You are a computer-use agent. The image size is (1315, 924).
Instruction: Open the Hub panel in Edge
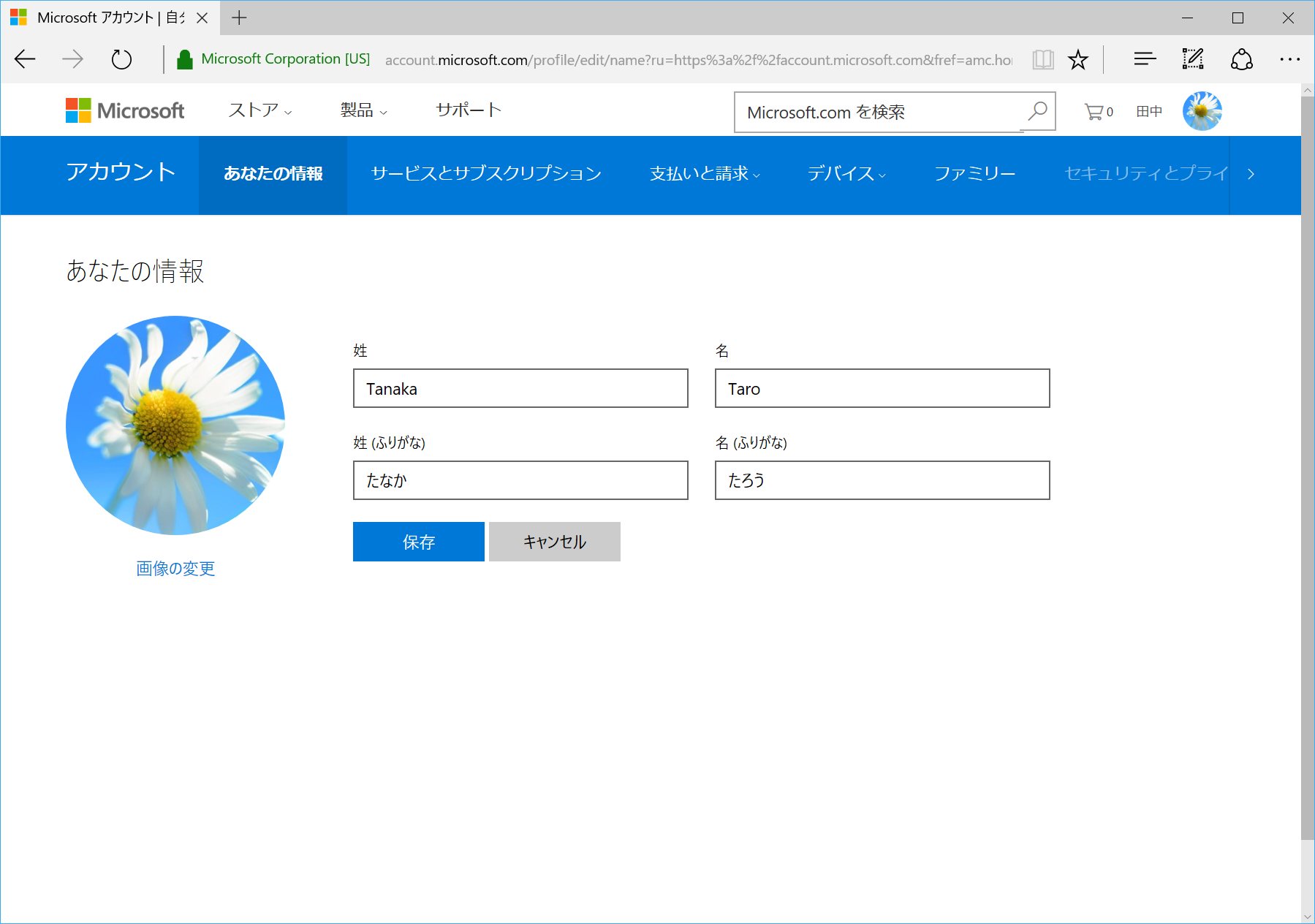pos(1144,58)
